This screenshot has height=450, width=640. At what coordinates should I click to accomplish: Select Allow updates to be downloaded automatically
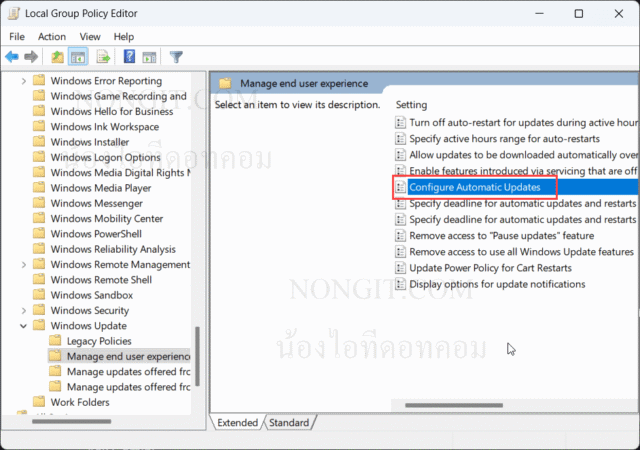pyautogui.click(x=524, y=155)
